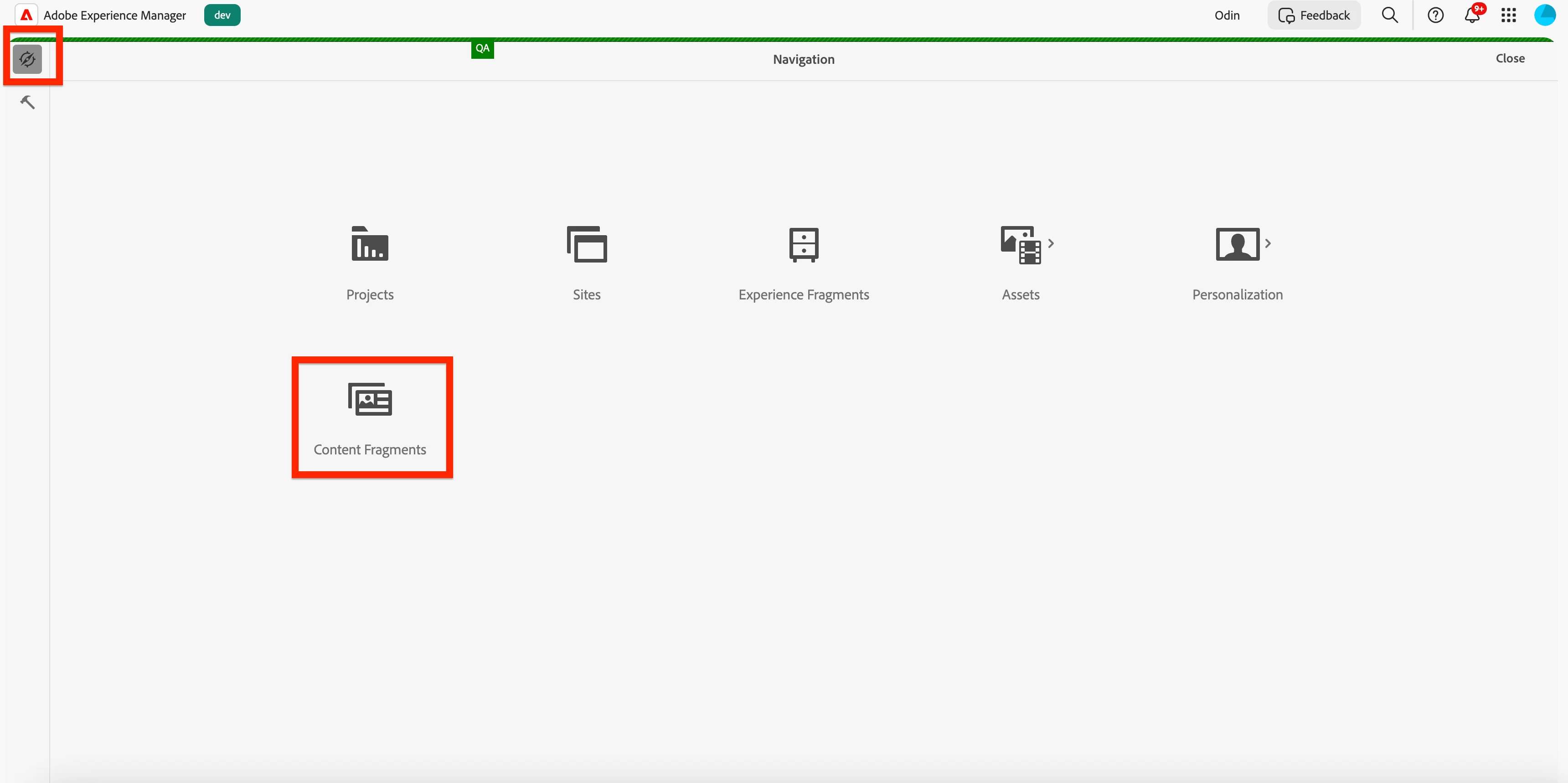The width and height of the screenshot is (1568, 783).
Task: Click the Feedback button
Action: pos(1314,15)
